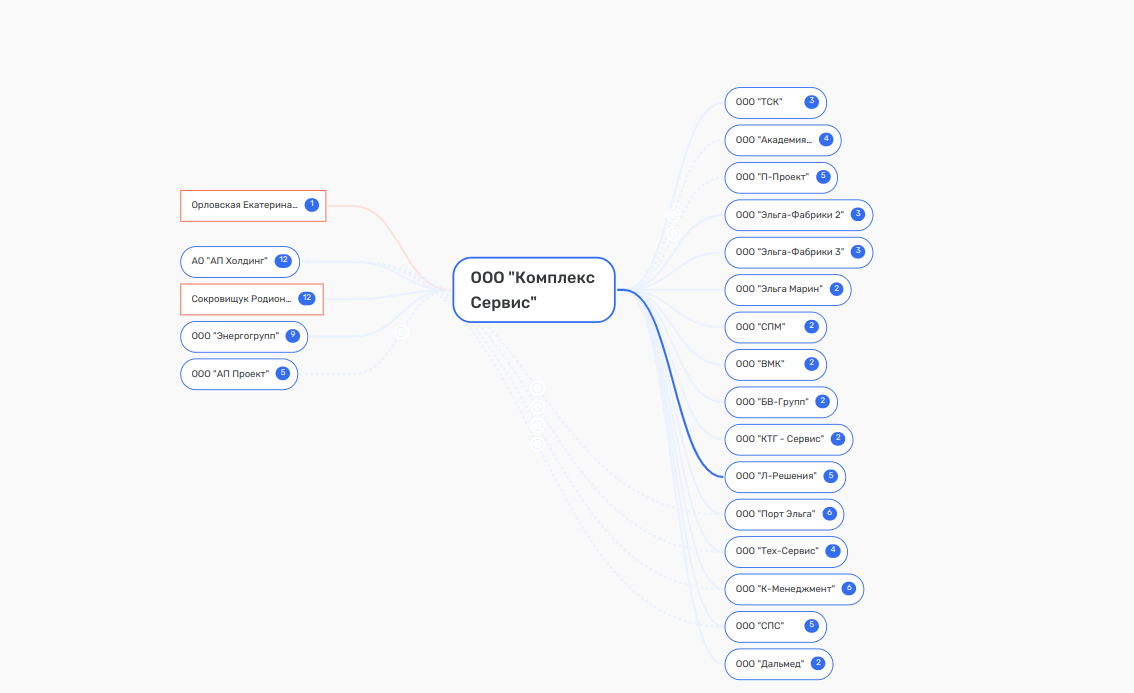Viewport: 1134px width, 693px height.
Task: Click badge 4 on ООО "Тех-Сервис"
Action: click(x=833, y=551)
